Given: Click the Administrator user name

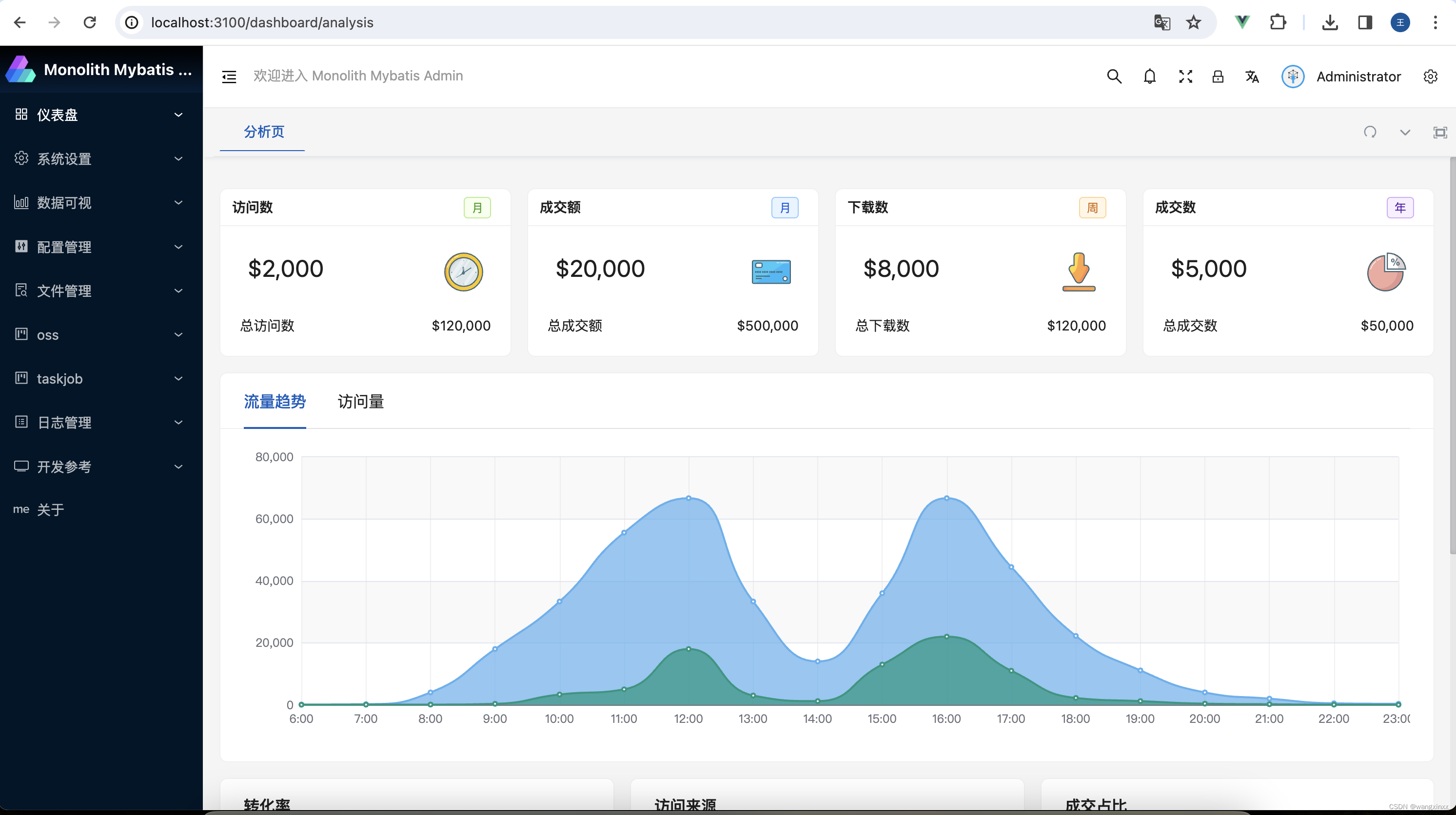Looking at the screenshot, I should (1358, 77).
